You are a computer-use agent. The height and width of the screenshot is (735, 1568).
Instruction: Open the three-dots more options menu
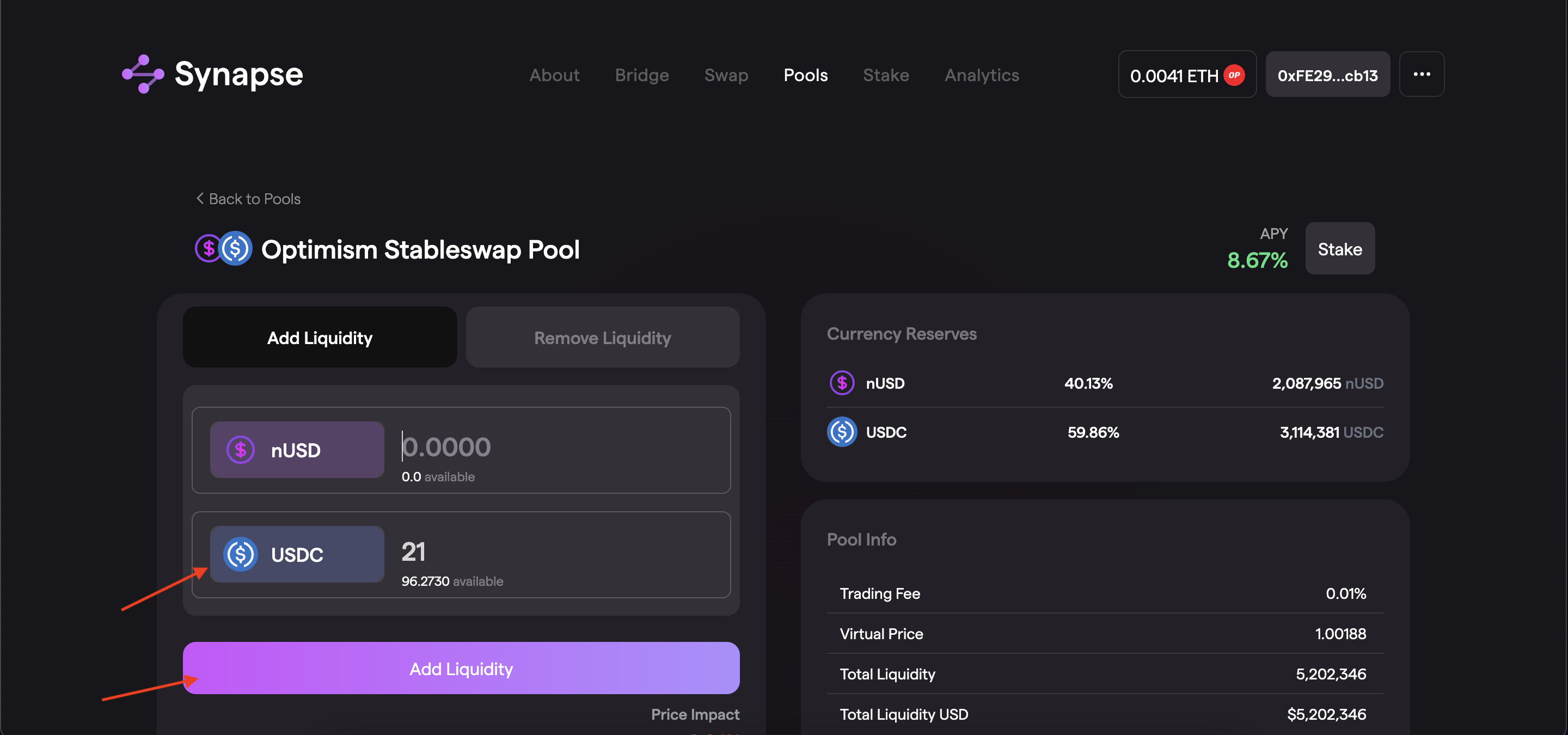[x=1422, y=74]
